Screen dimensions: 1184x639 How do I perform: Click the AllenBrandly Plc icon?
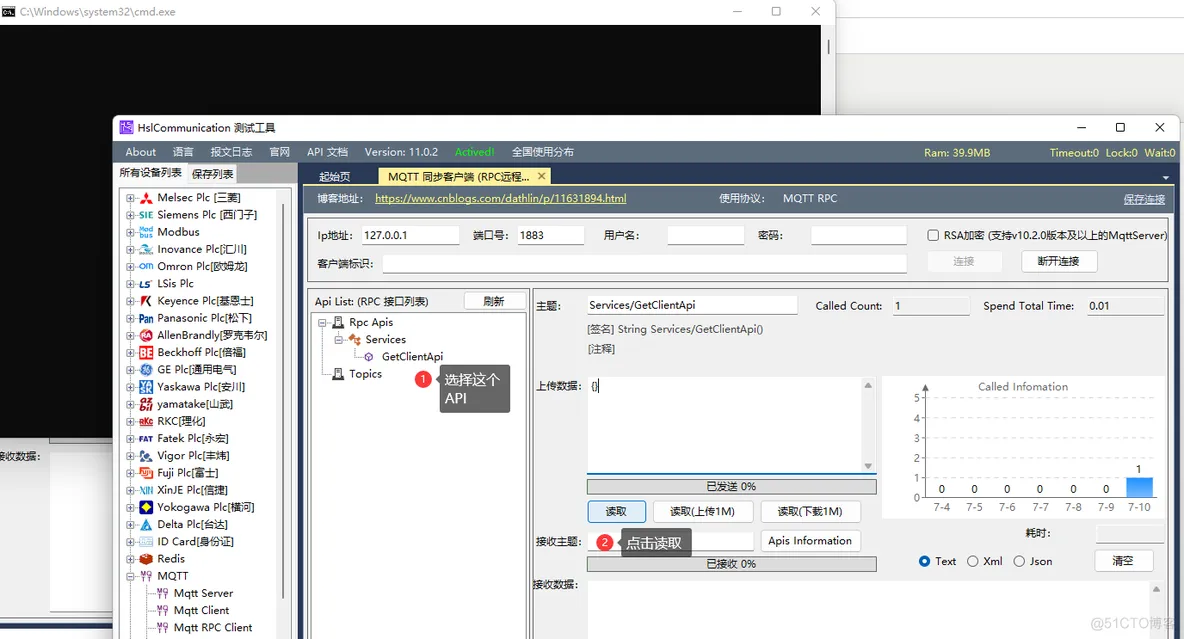tap(146, 335)
